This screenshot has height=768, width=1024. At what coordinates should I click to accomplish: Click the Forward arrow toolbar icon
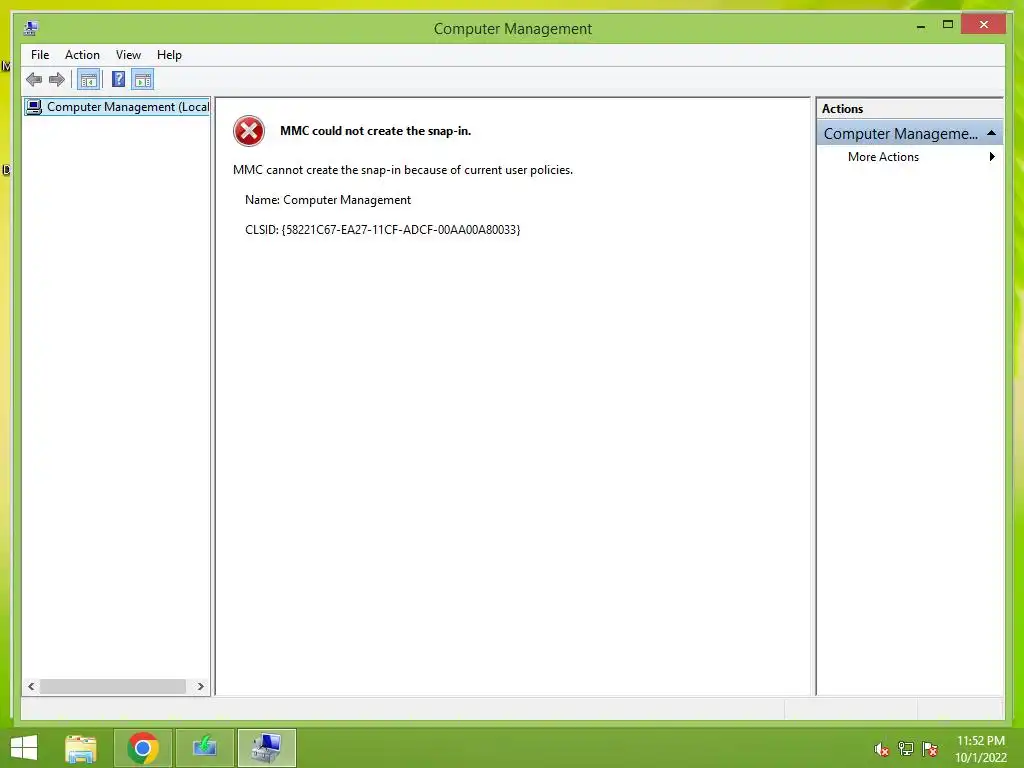pos(57,80)
